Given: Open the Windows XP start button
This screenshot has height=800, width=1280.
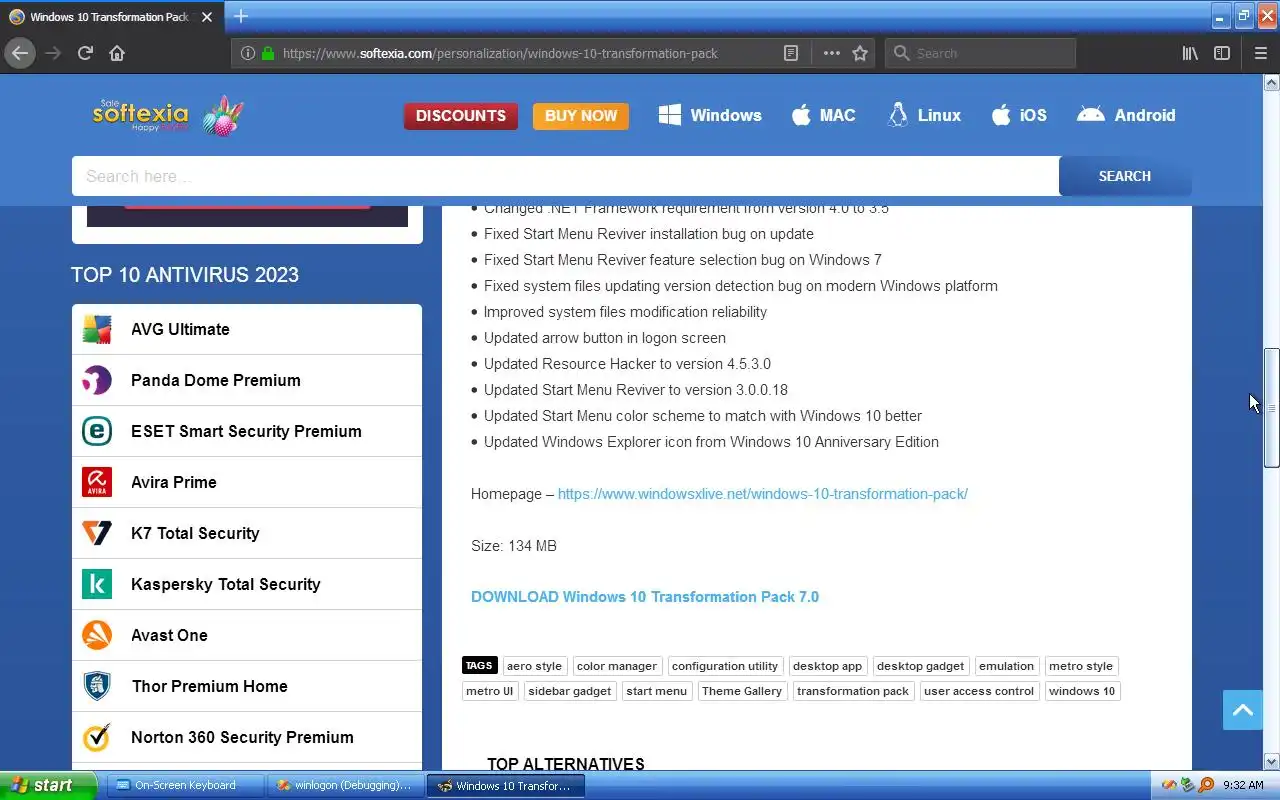Looking at the screenshot, I should coord(48,785).
